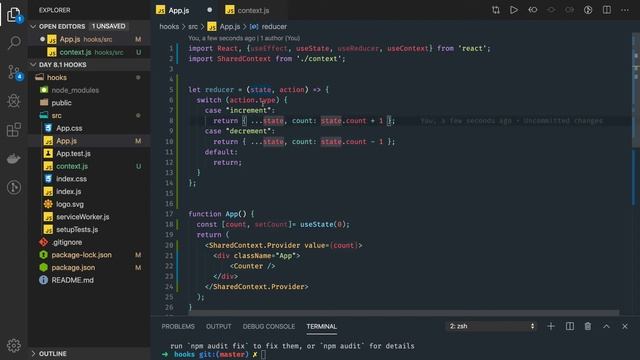This screenshot has width=640, height=360.
Task: Open context.js in Open Editors list
Action: pyautogui.click(x=89, y=52)
